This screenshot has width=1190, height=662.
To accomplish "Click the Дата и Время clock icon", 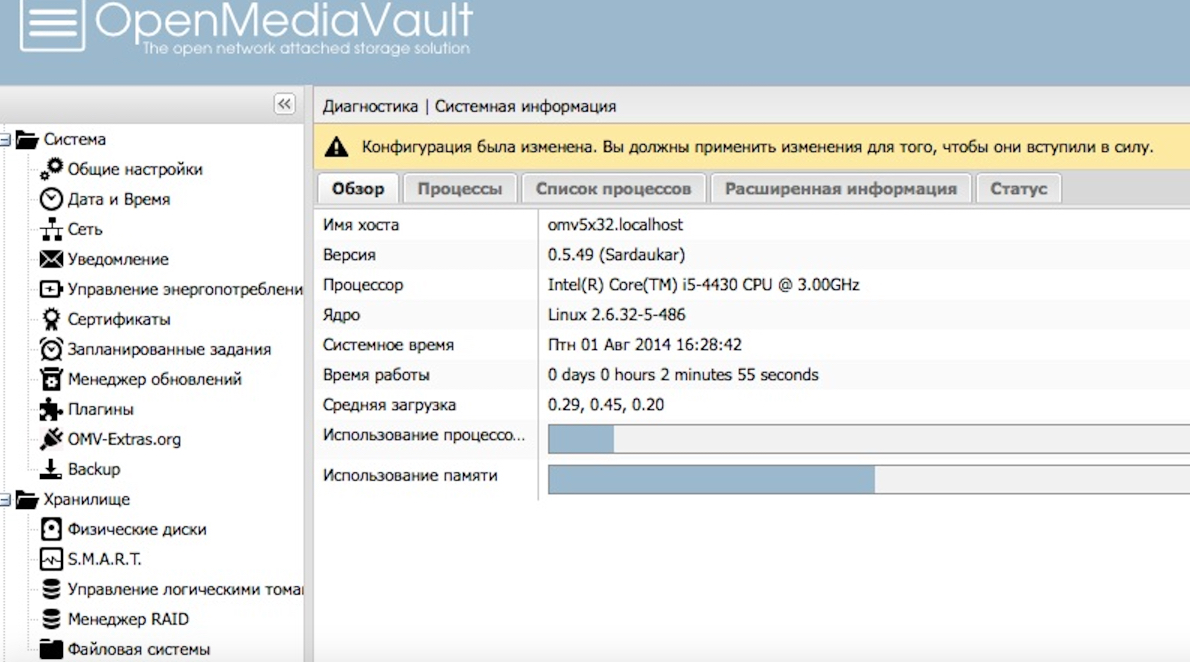I will 51,199.
